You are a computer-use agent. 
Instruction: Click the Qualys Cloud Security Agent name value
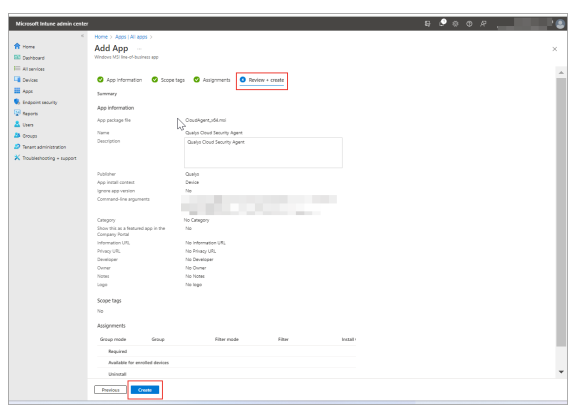[x=214, y=133]
